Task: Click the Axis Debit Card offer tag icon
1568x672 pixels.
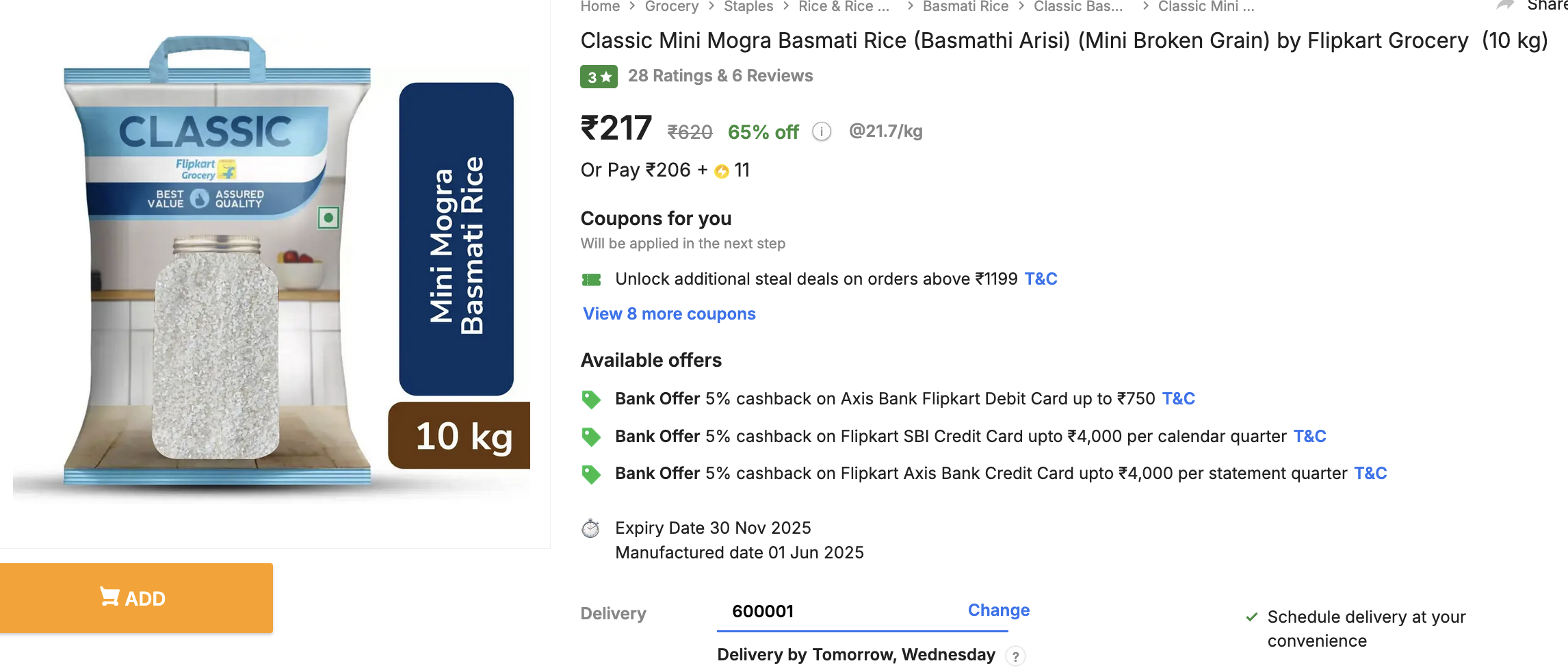Action: [591, 399]
